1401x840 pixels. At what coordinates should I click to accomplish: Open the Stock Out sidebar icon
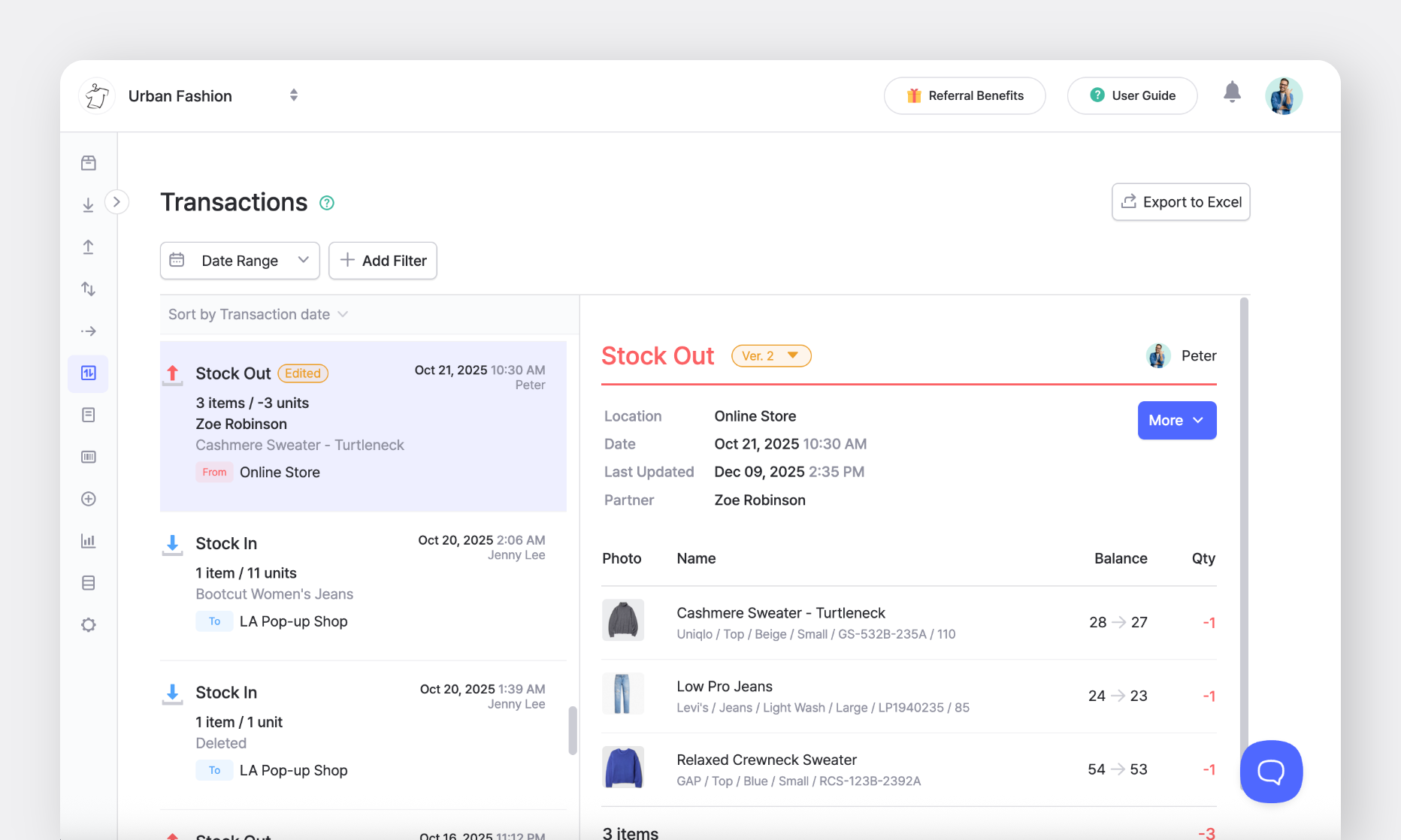(88, 247)
